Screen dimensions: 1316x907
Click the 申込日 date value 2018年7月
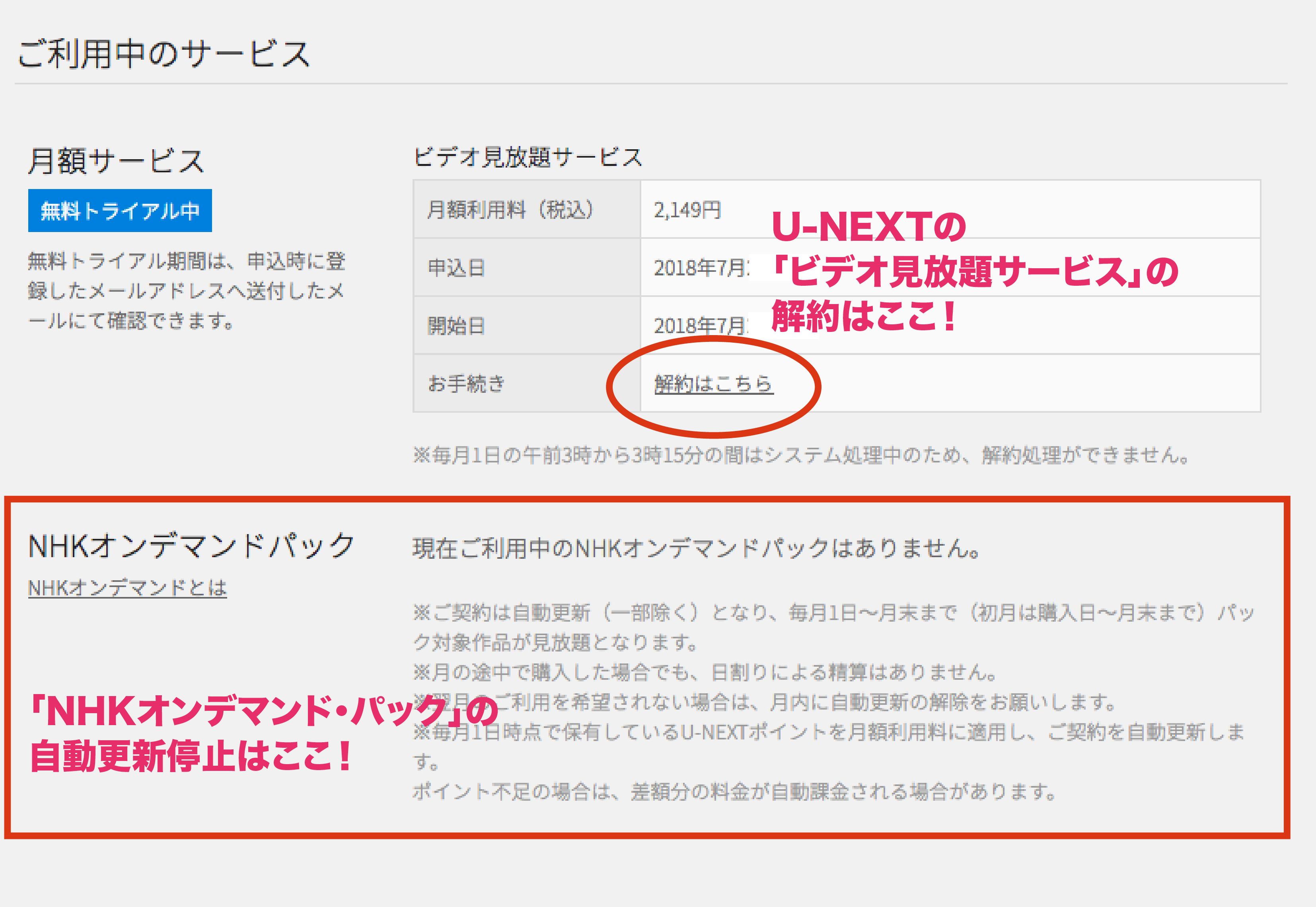coord(701,268)
